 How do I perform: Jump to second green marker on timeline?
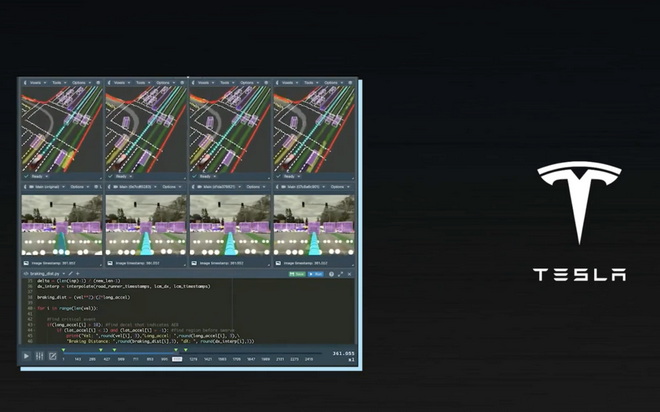(x=101, y=350)
